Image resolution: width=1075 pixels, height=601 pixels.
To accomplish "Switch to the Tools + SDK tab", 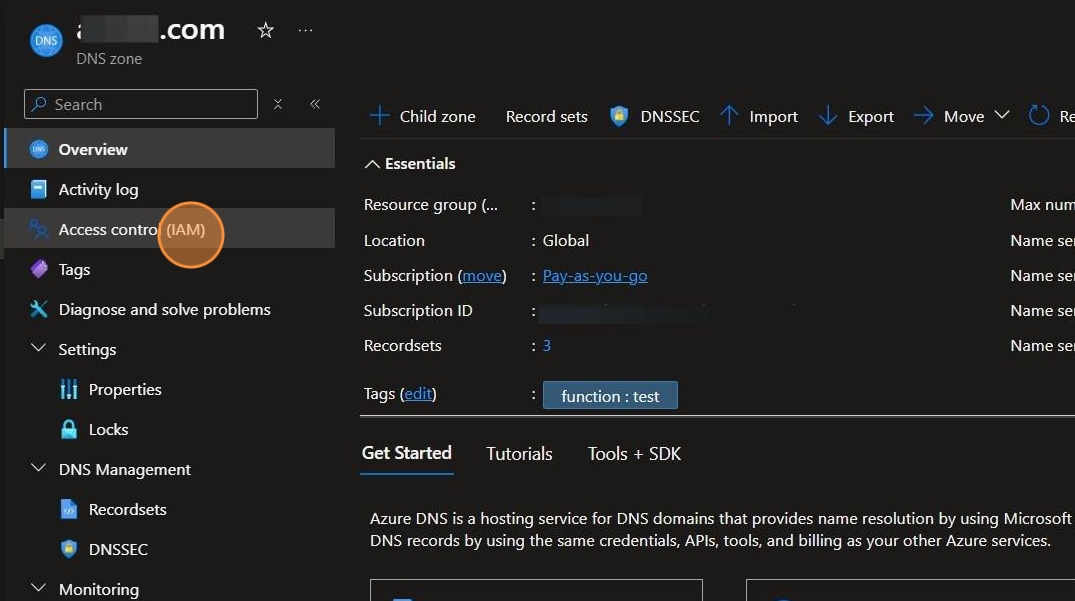I will click(634, 454).
